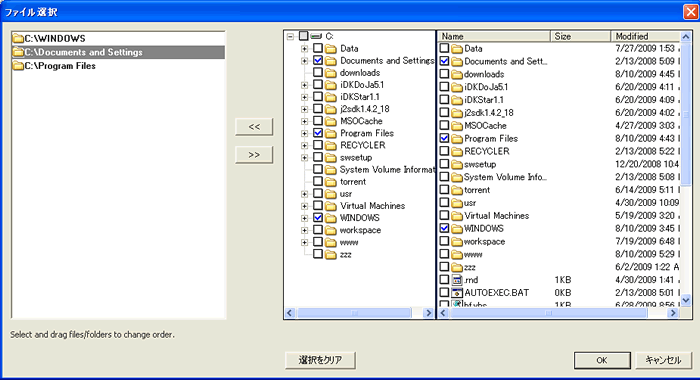Close the ファイル選択 dialog
700x380 pixels.
pos(690,12)
